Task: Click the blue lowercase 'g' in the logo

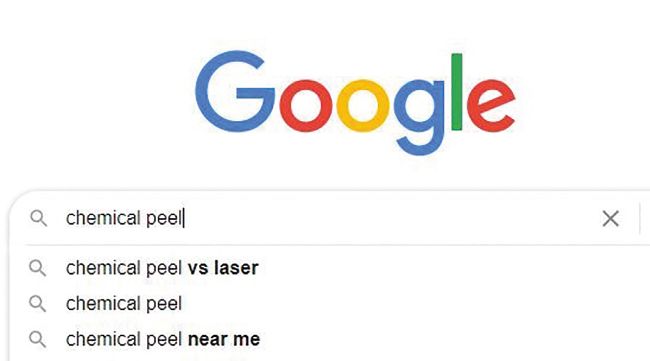Action: click(419, 116)
